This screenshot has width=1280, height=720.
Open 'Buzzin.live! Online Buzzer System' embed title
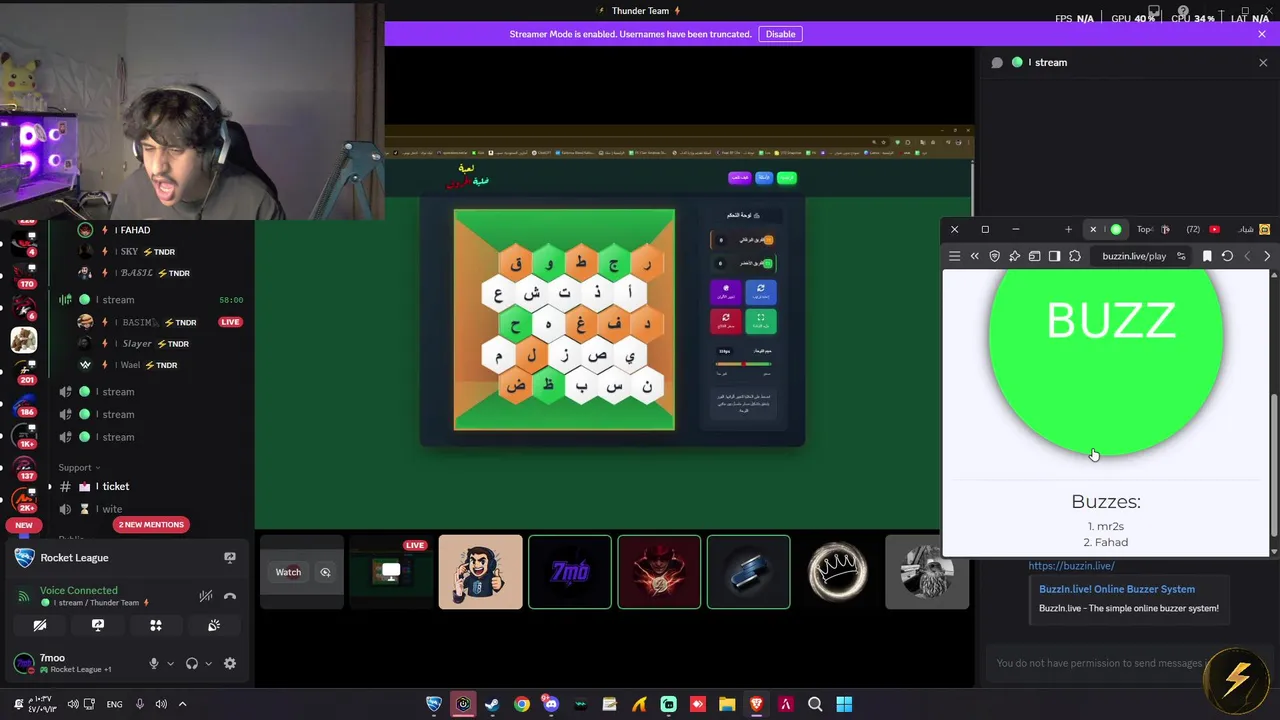point(1117,589)
